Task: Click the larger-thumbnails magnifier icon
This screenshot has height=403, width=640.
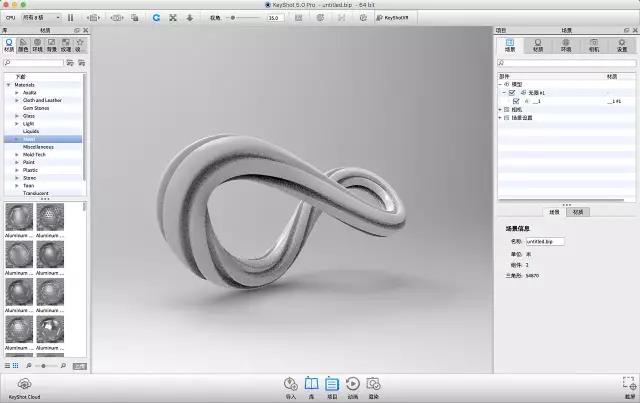Action: pyautogui.click(x=63, y=365)
